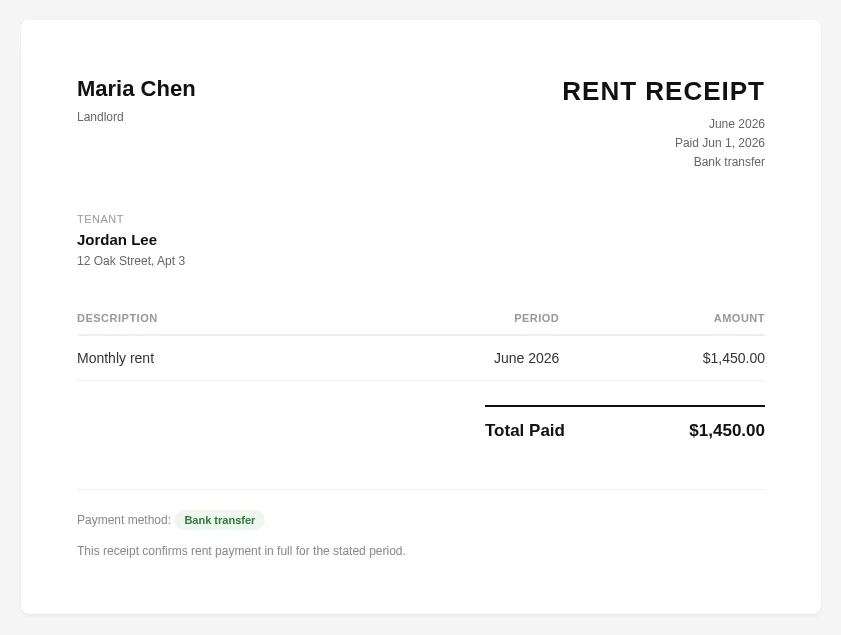Click the receipt confirmation footer note
The width and height of the screenshot is (841, 635).
tap(241, 551)
